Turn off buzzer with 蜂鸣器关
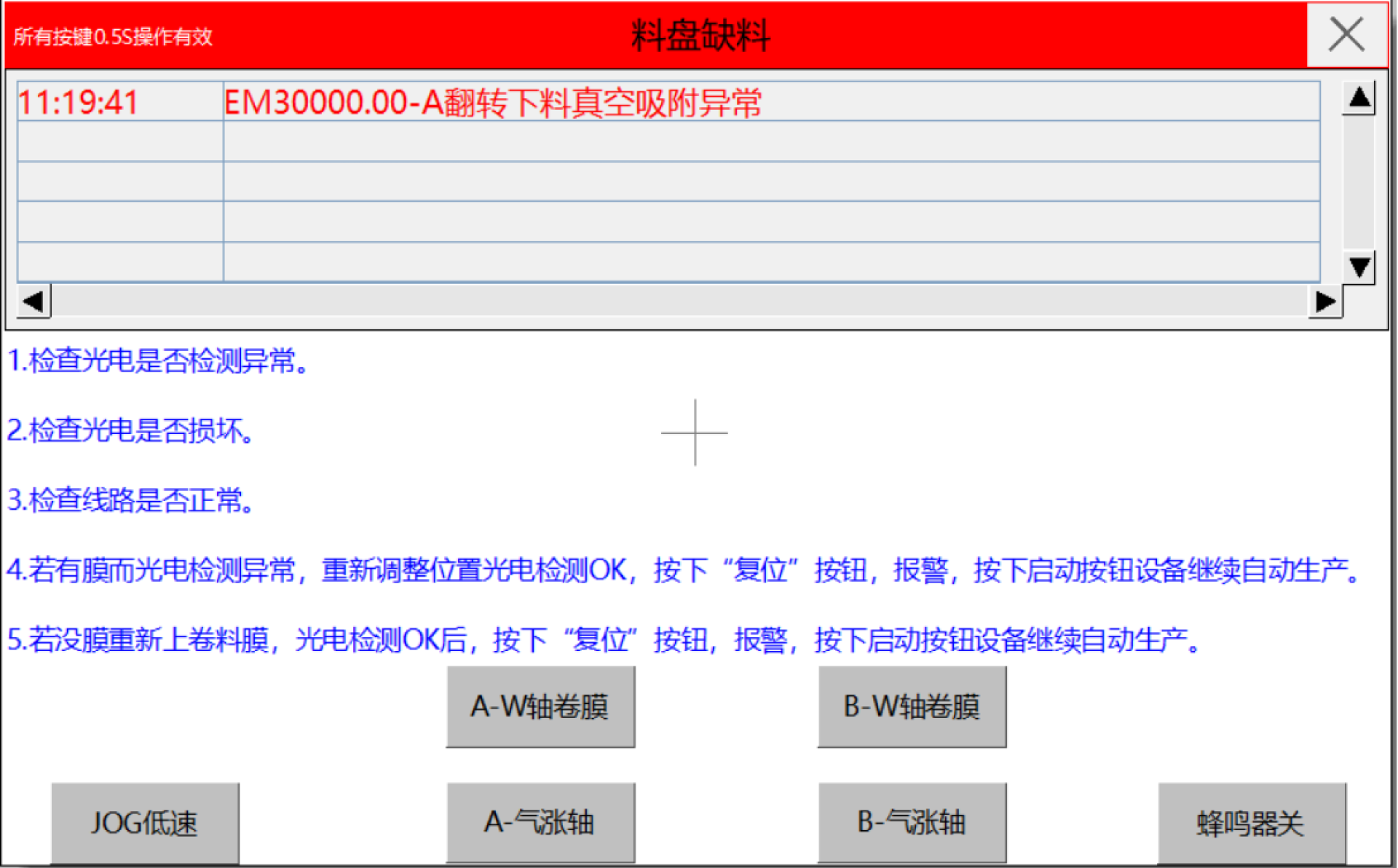This screenshot has height=868, width=1398. coord(1251,823)
